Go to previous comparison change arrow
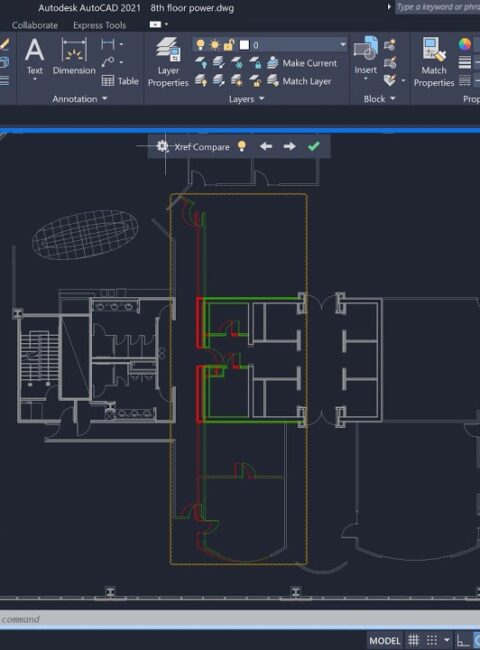 tap(266, 146)
